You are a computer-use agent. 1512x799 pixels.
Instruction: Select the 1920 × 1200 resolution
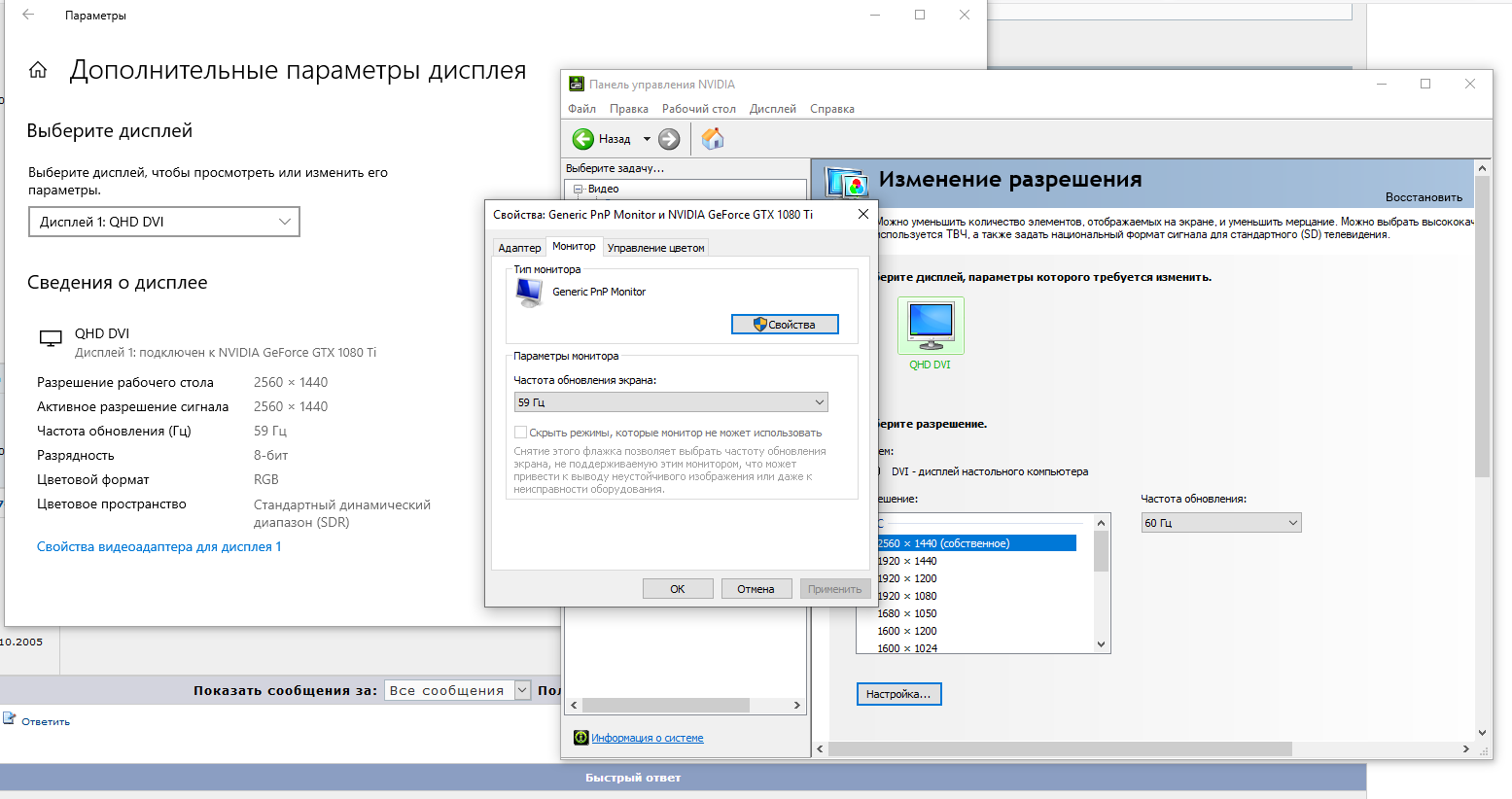click(907, 578)
